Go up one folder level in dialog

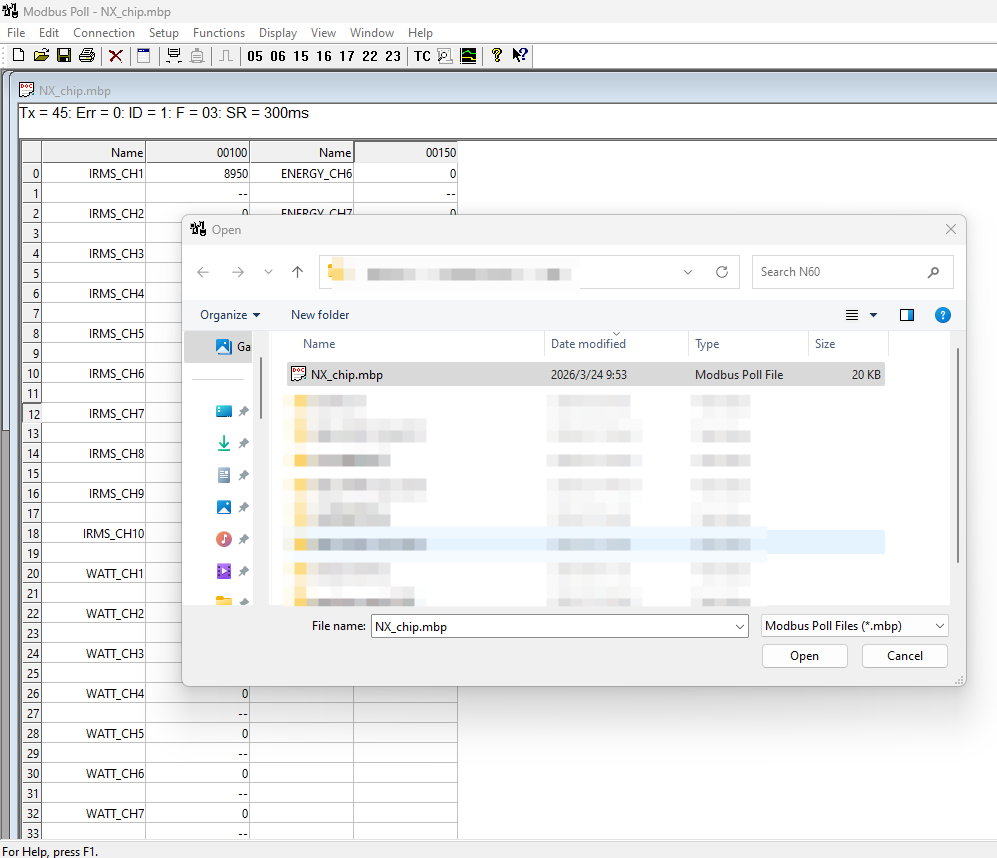297,272
